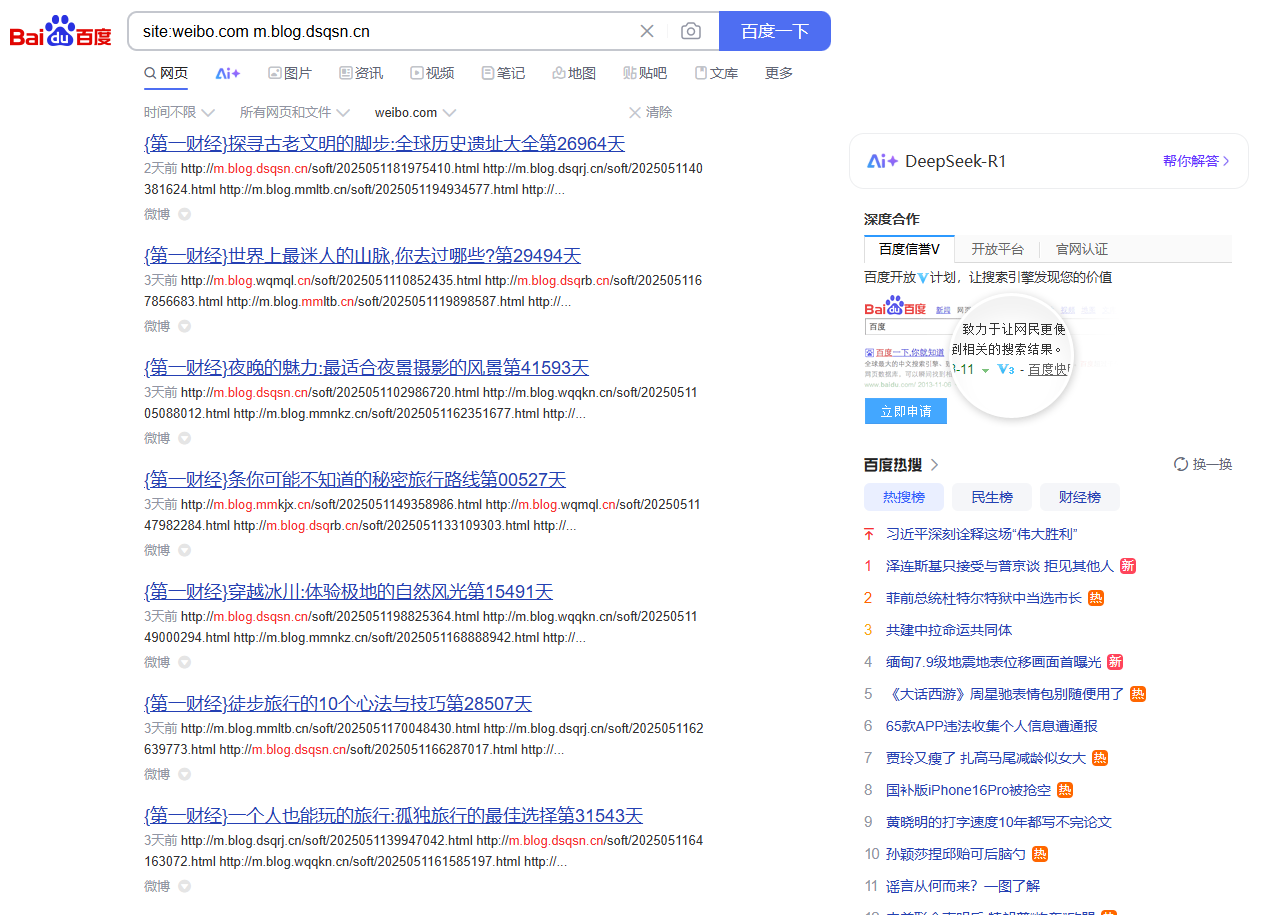Open hot topic 泽连斯基只接受与普京谈
The height and width of the screenshot is (915, 1264).
click(x=999, y=566)
